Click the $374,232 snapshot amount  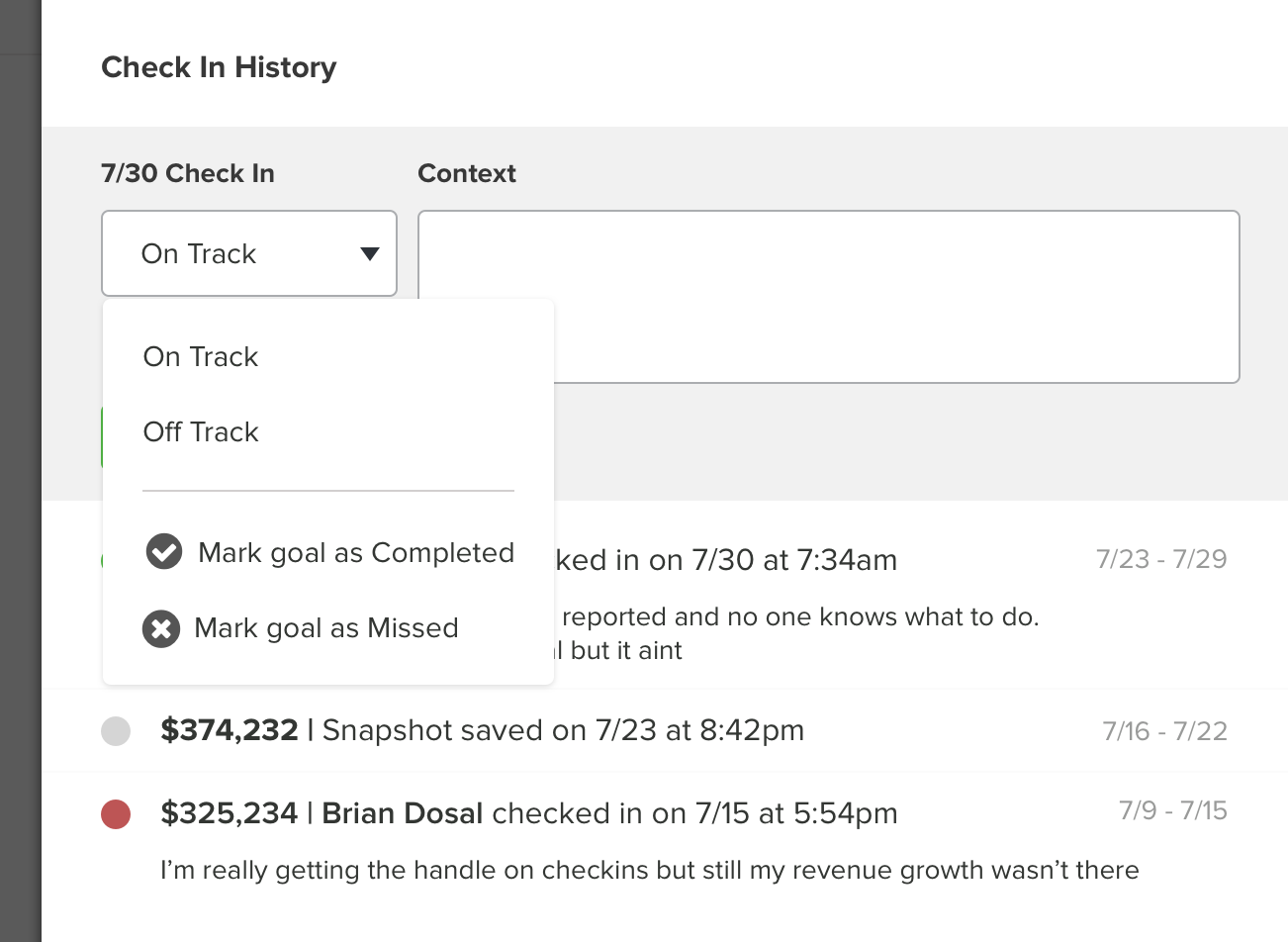230,730
